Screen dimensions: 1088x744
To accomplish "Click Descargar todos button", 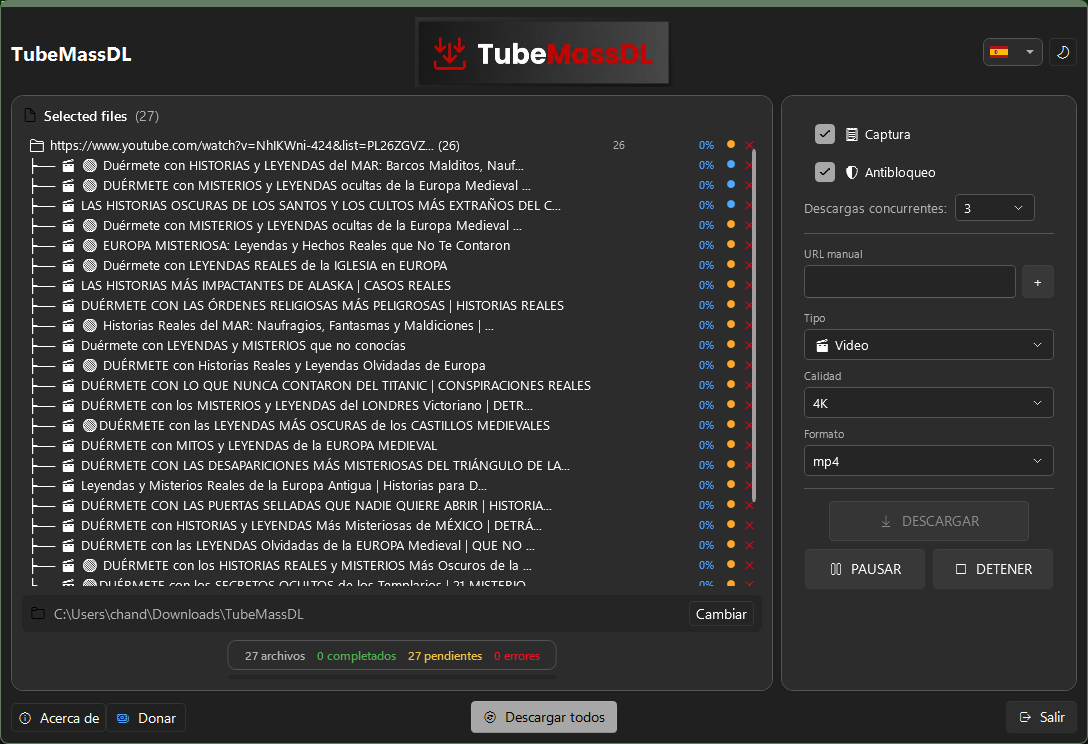I will pos(544,717).
